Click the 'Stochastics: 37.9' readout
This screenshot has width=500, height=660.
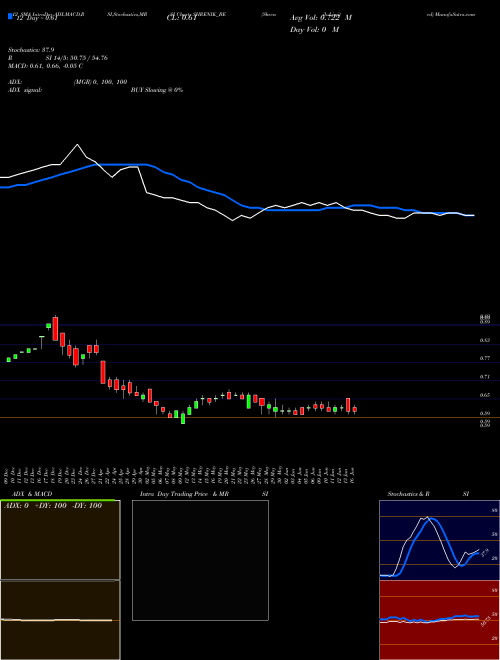[31, 50]
